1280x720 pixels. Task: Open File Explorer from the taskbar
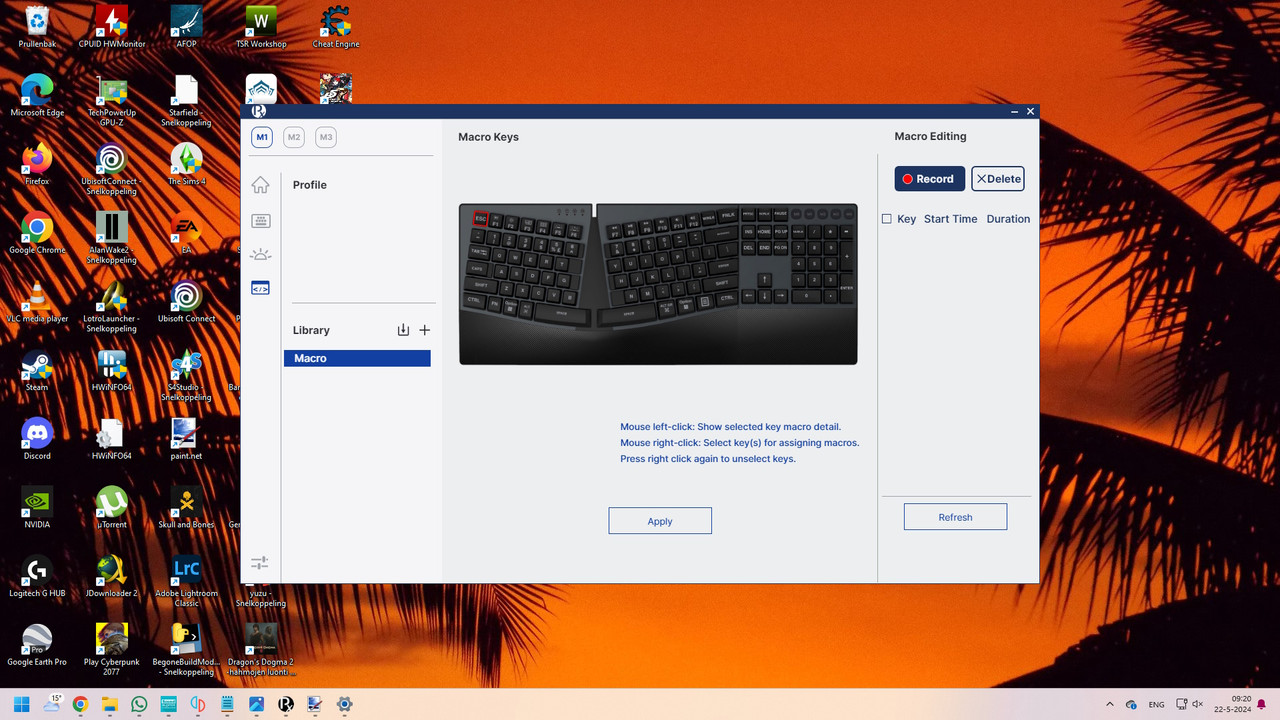point(109,704)
